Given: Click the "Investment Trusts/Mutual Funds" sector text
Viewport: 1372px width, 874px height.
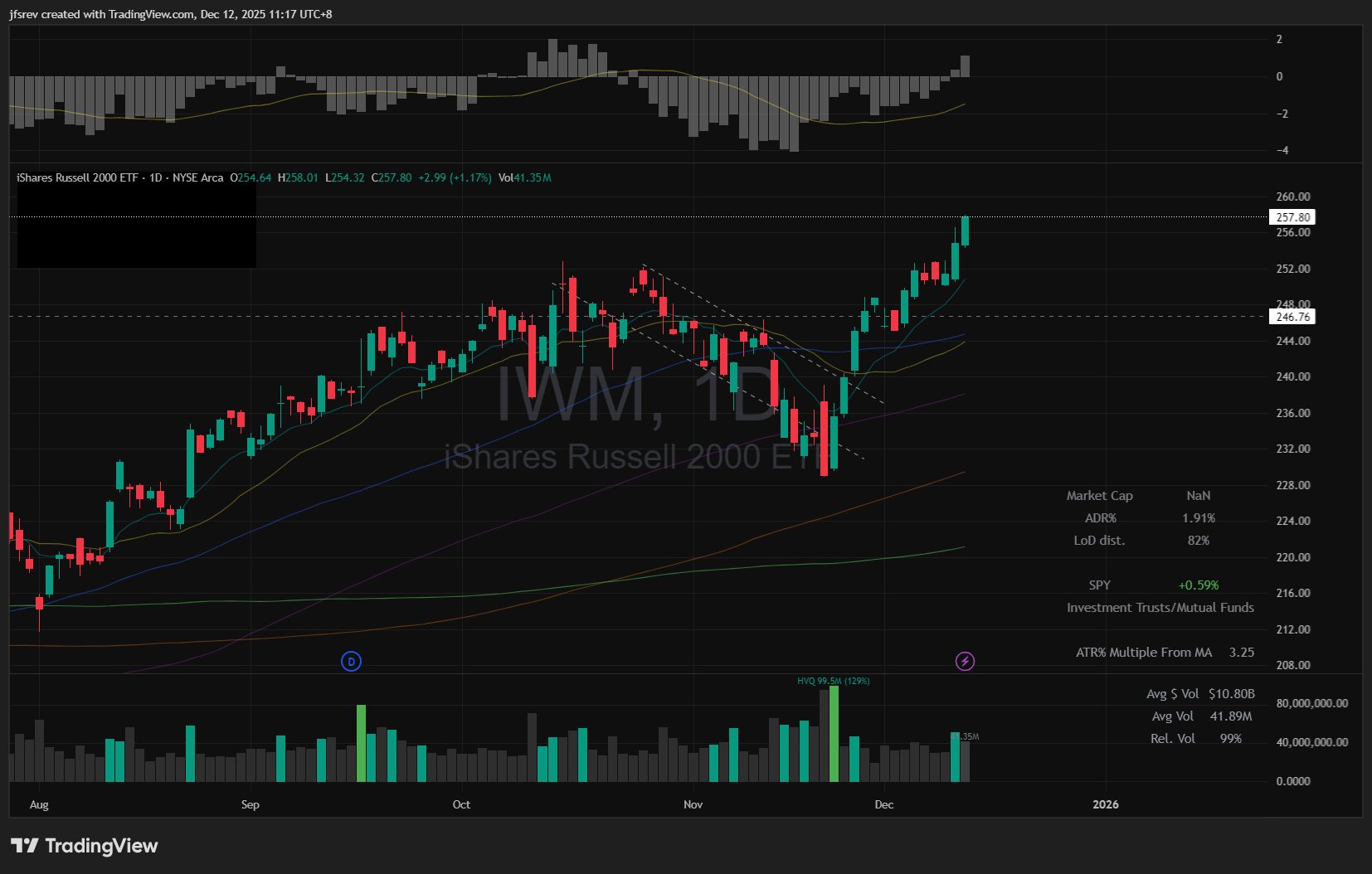Looking at the screenshot, I should click(1160, 608).
